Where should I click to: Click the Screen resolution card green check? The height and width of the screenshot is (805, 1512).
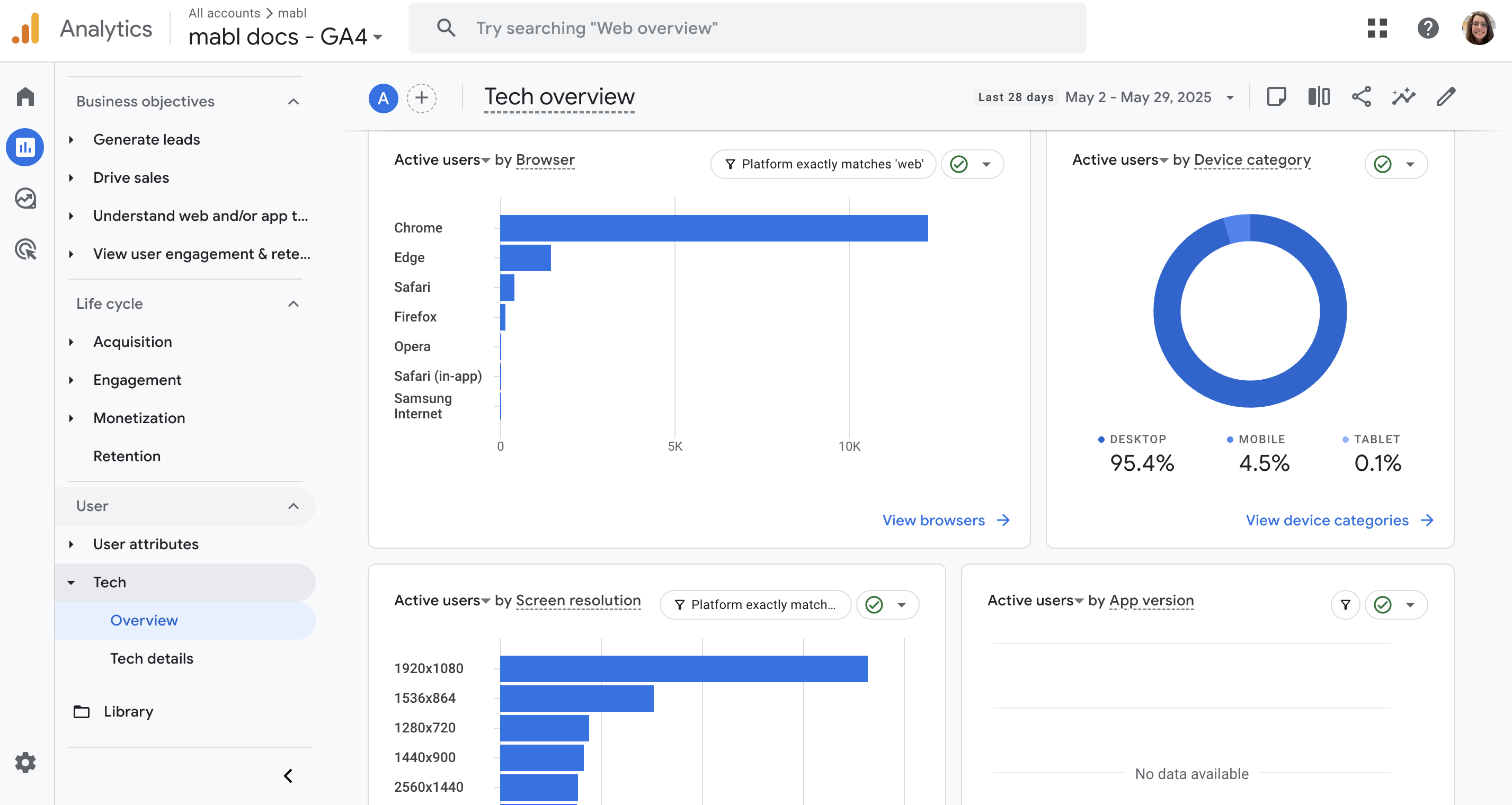[874, 604]
